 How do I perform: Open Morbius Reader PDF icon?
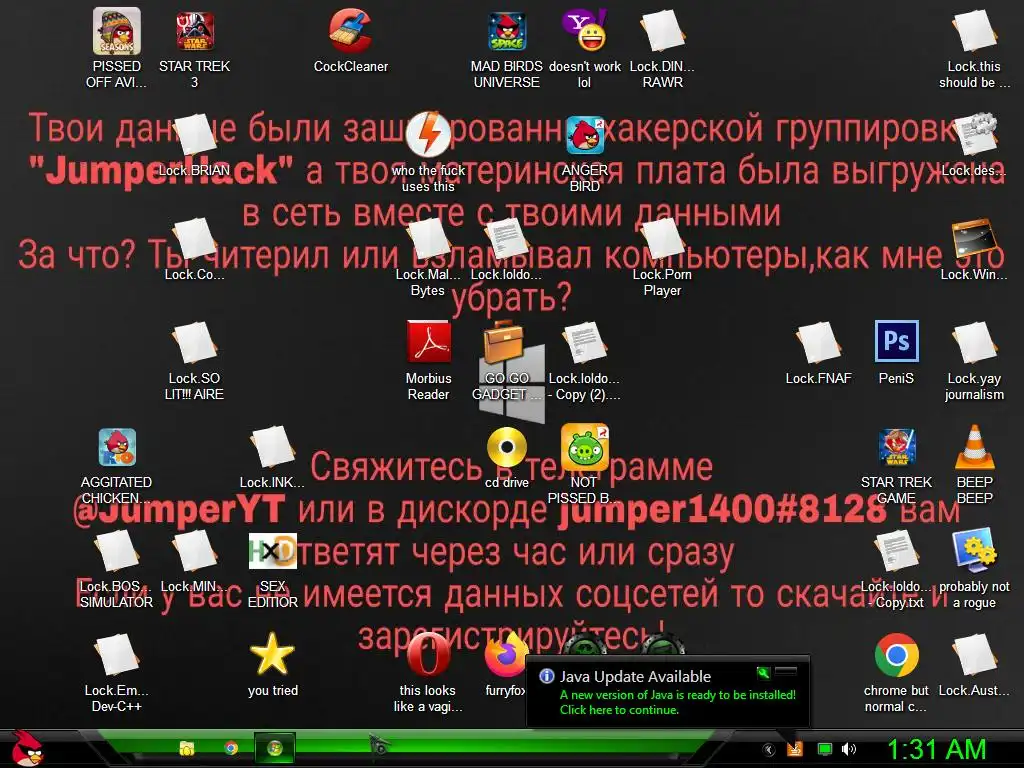coord(428,342)
